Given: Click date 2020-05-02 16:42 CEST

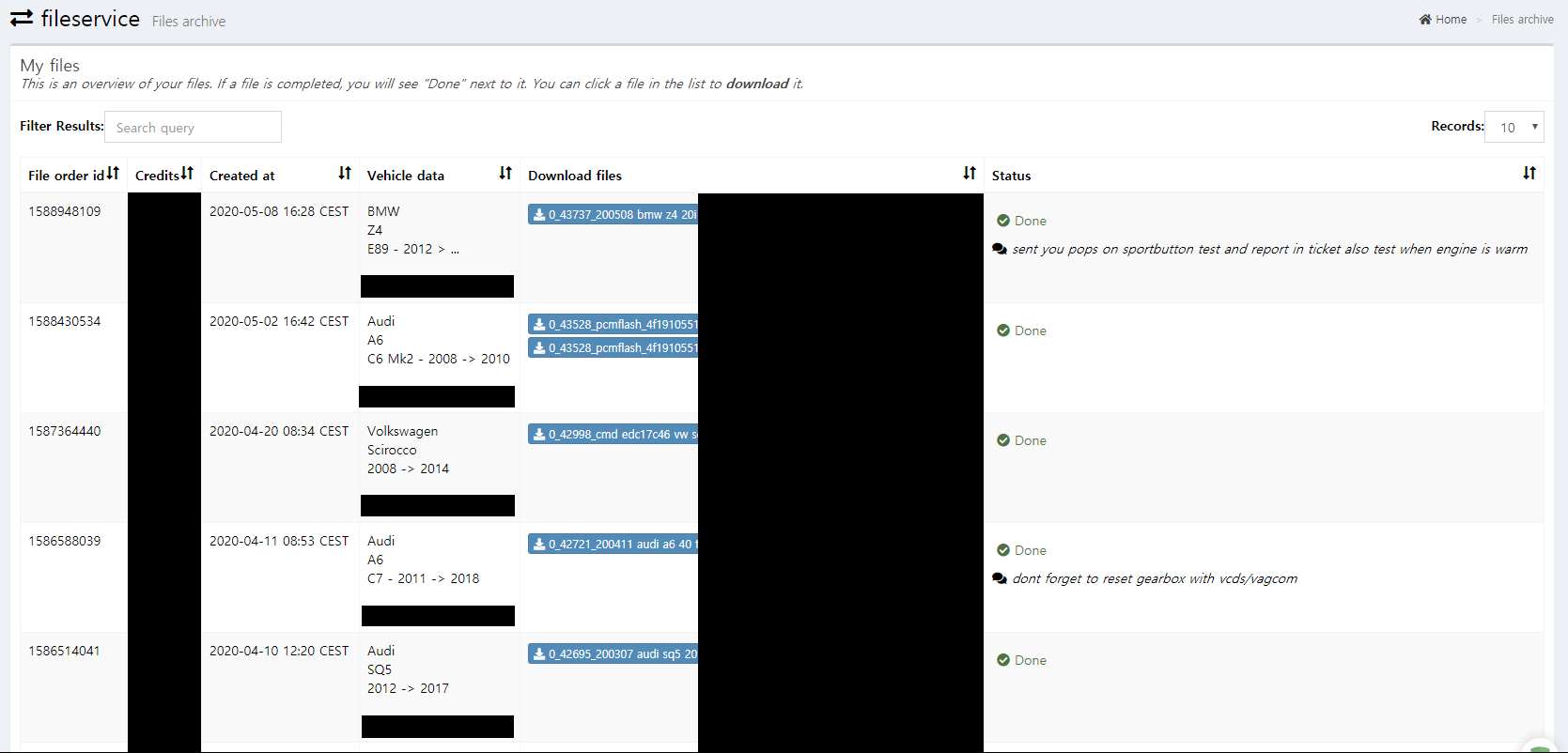Looking at the screenshot, I should click(x=279, y=321).
